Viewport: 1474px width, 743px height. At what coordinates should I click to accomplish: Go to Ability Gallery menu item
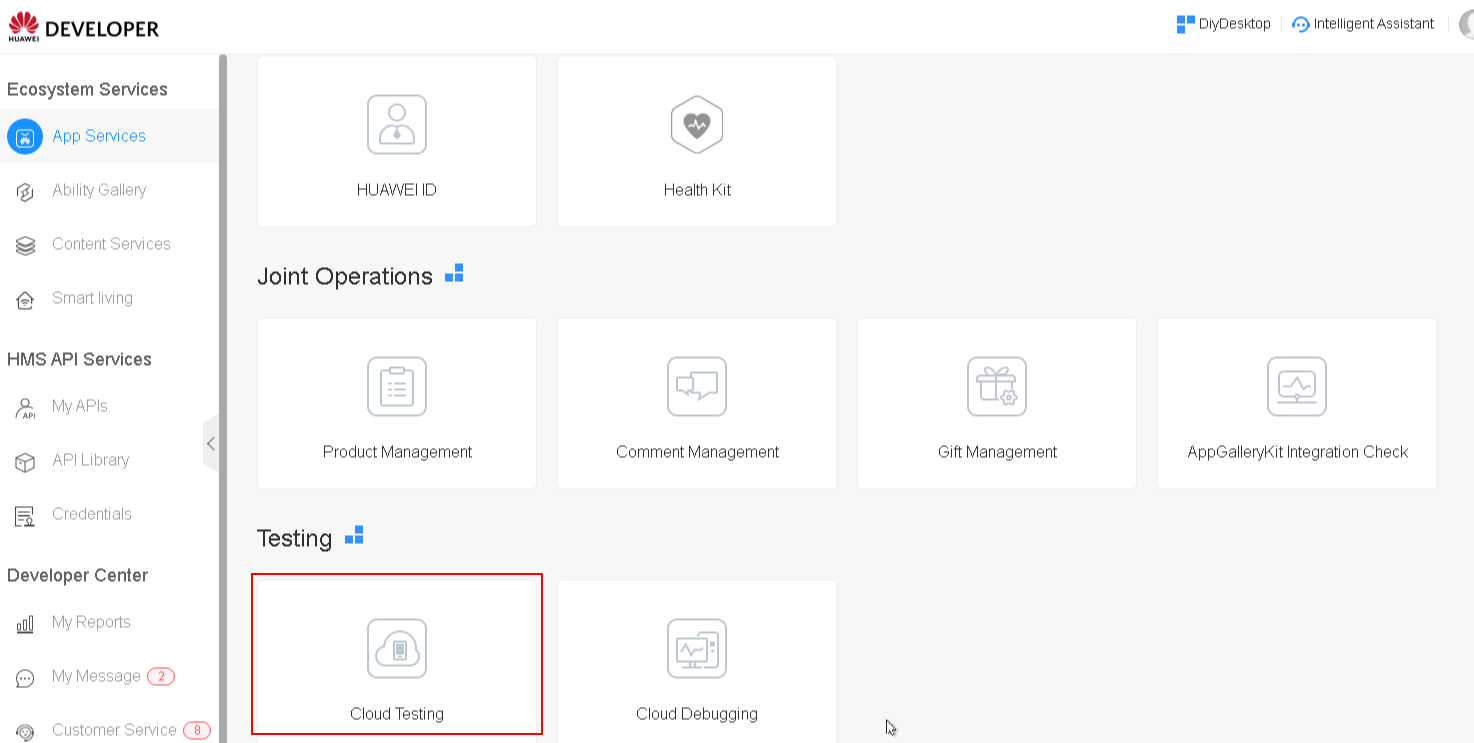pos(99,190)
